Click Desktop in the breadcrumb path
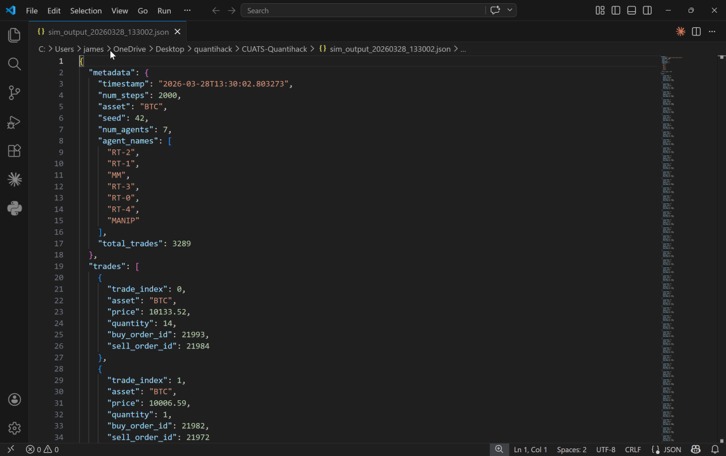This screenshot has width=726, height=456. (170, 49)
